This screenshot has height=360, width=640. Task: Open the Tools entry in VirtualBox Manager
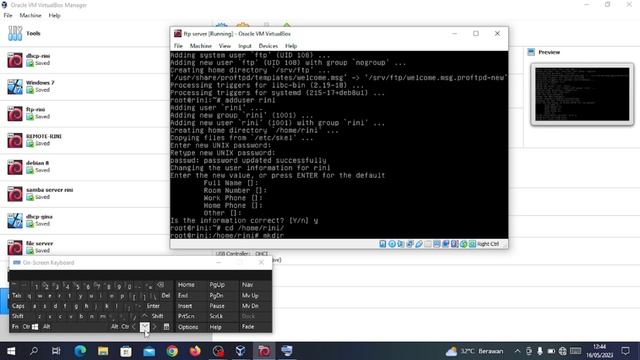pyautogui.click(x=86, y=33)
